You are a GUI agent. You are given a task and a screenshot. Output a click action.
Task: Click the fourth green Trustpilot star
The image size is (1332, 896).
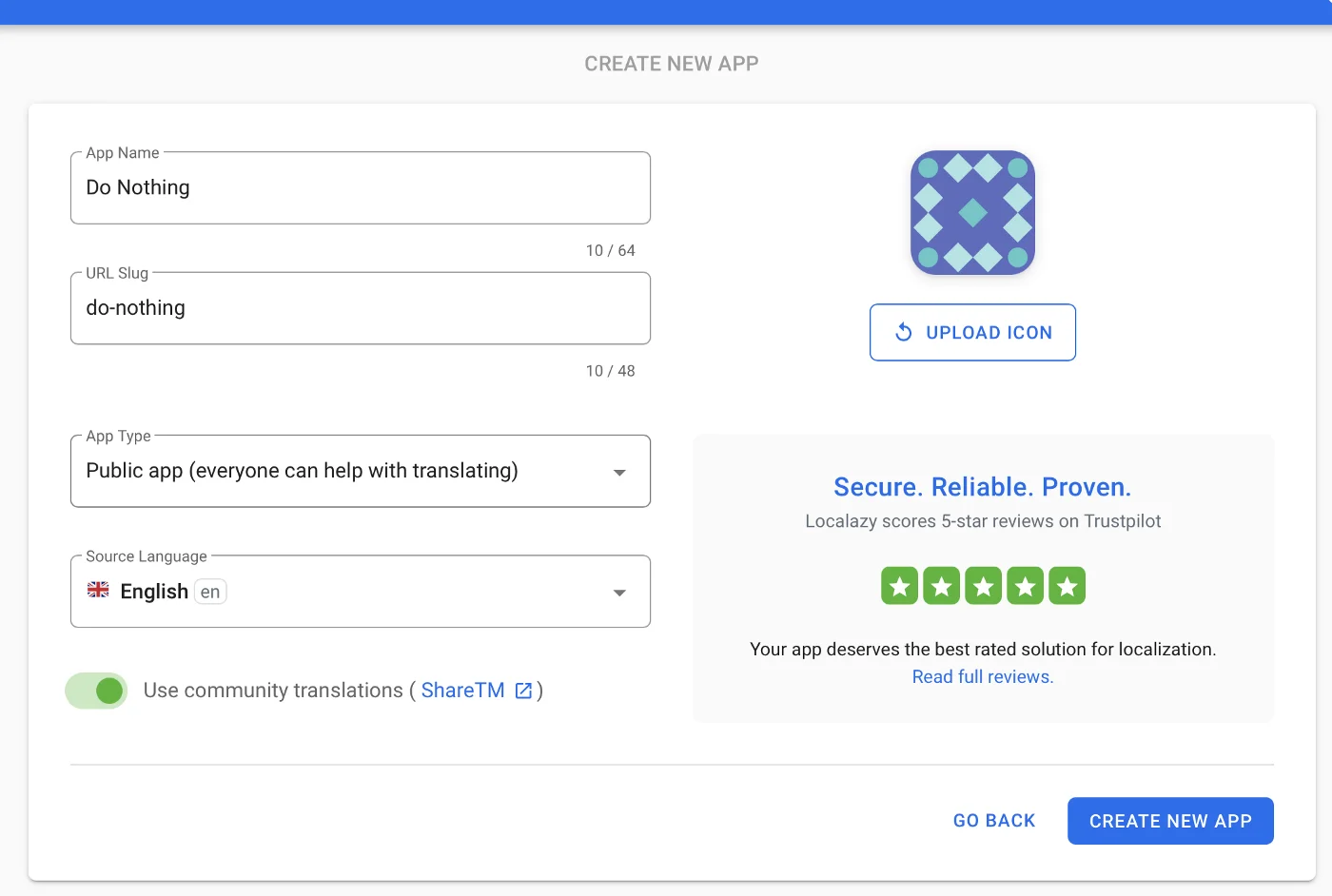[1025, 586]
